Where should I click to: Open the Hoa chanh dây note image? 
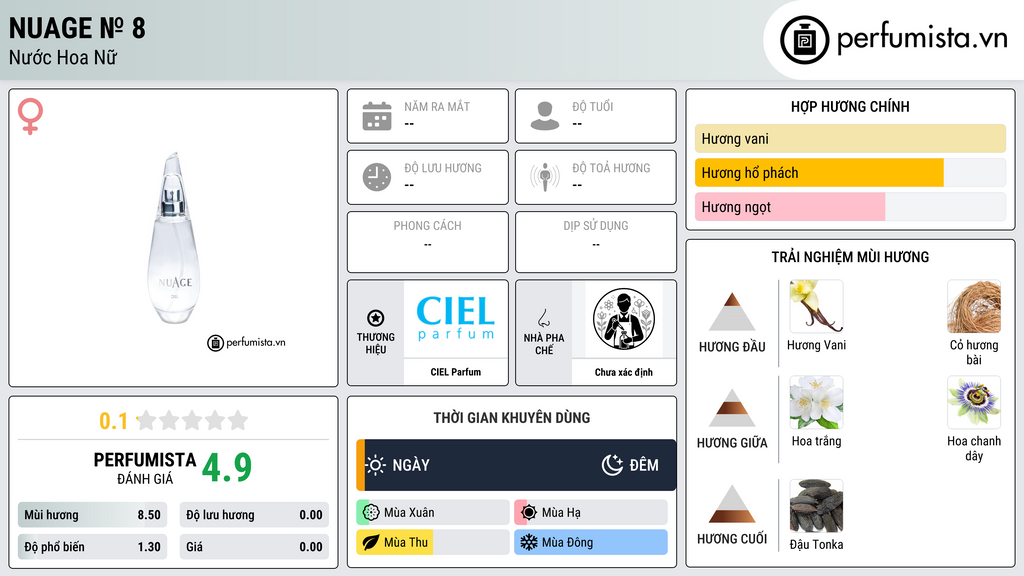(974, 402)
